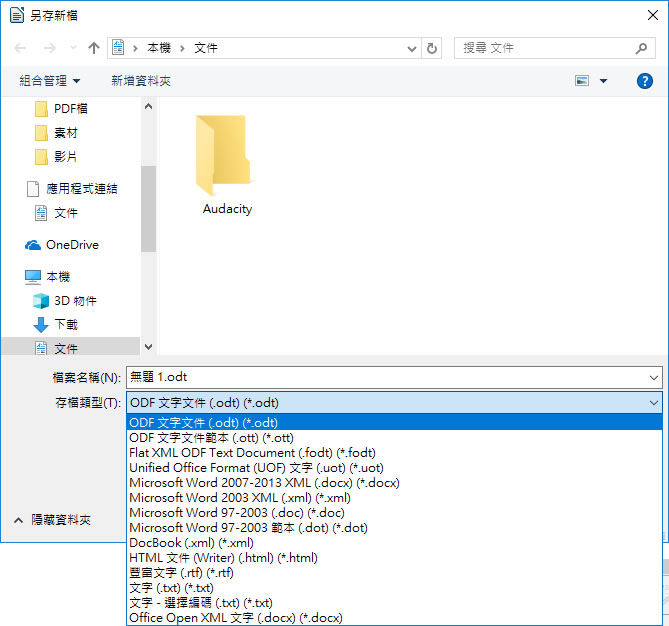Close the 另存新檔 dialog

(652, 15)
